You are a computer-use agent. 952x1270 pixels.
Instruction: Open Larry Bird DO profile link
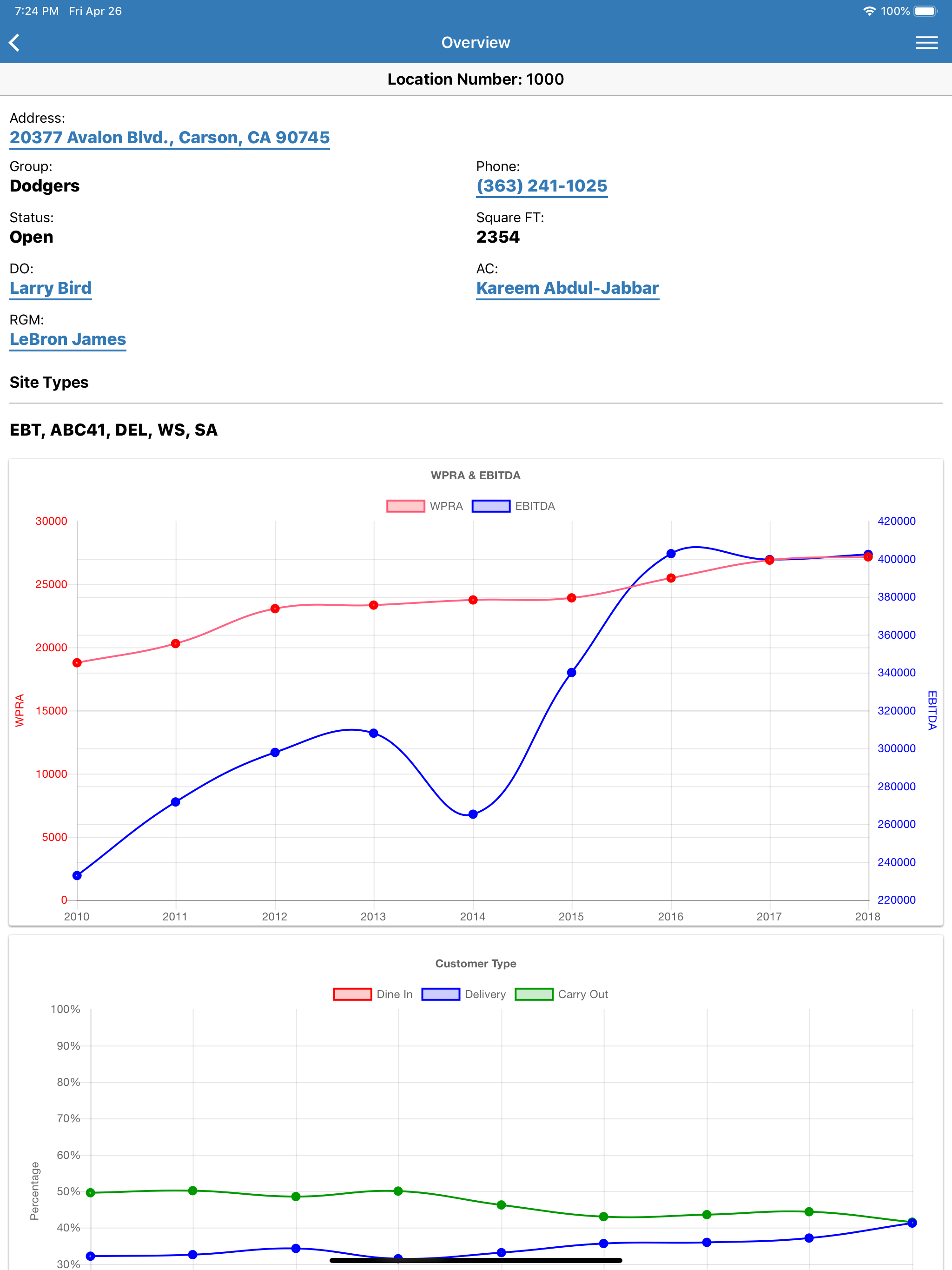pyautogui.click(x=51, y=288)
